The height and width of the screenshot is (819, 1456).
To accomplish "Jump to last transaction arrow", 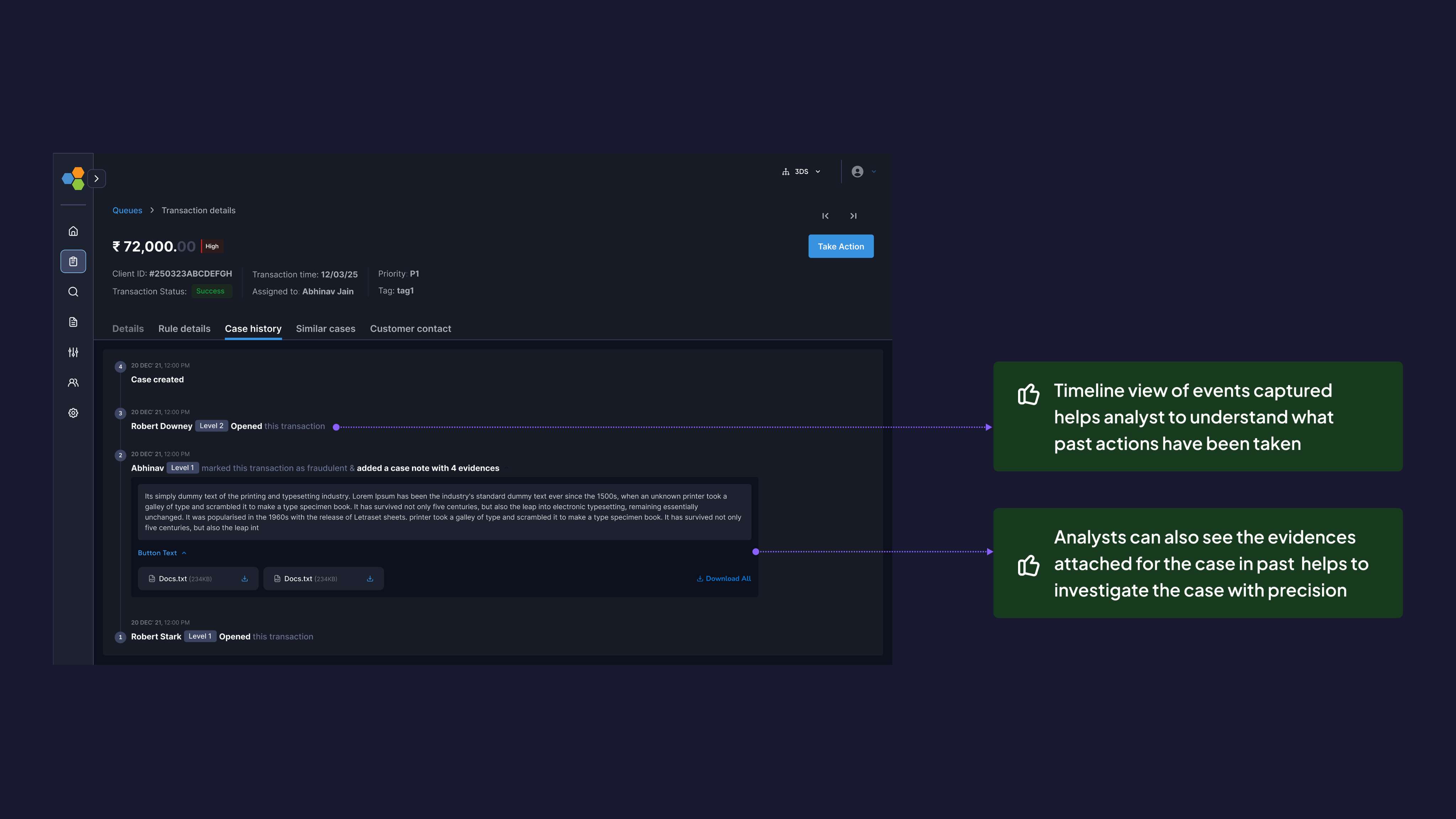I will coord(853,216).
